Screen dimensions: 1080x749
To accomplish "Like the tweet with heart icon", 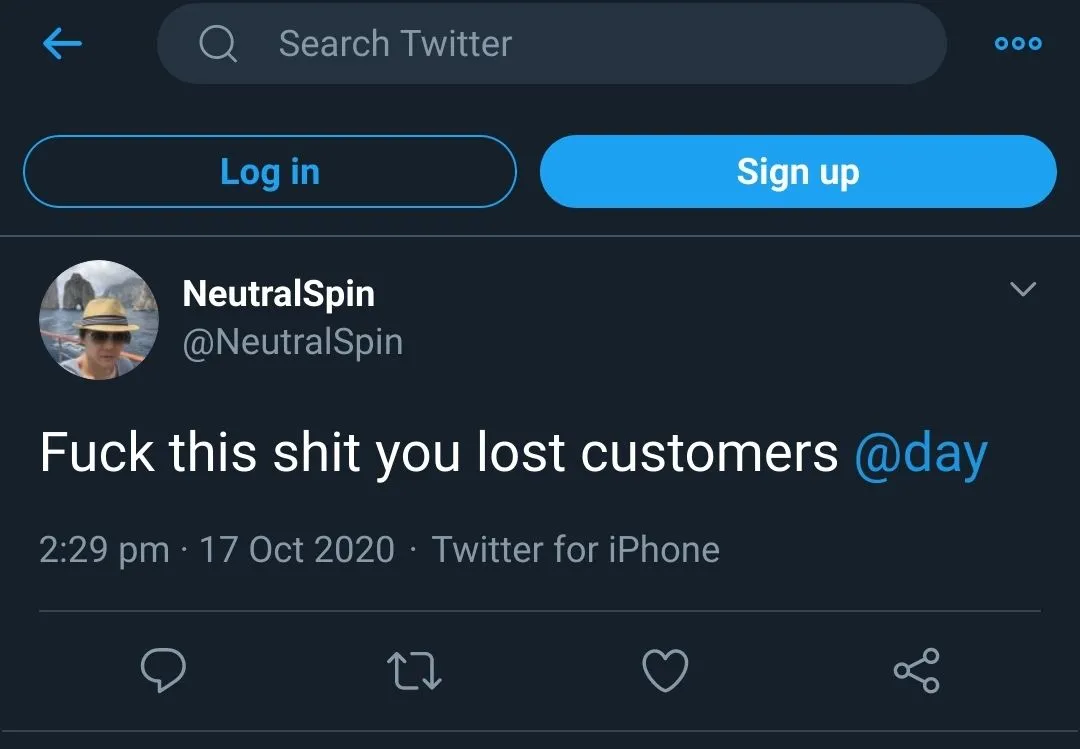I will [665, 671].
